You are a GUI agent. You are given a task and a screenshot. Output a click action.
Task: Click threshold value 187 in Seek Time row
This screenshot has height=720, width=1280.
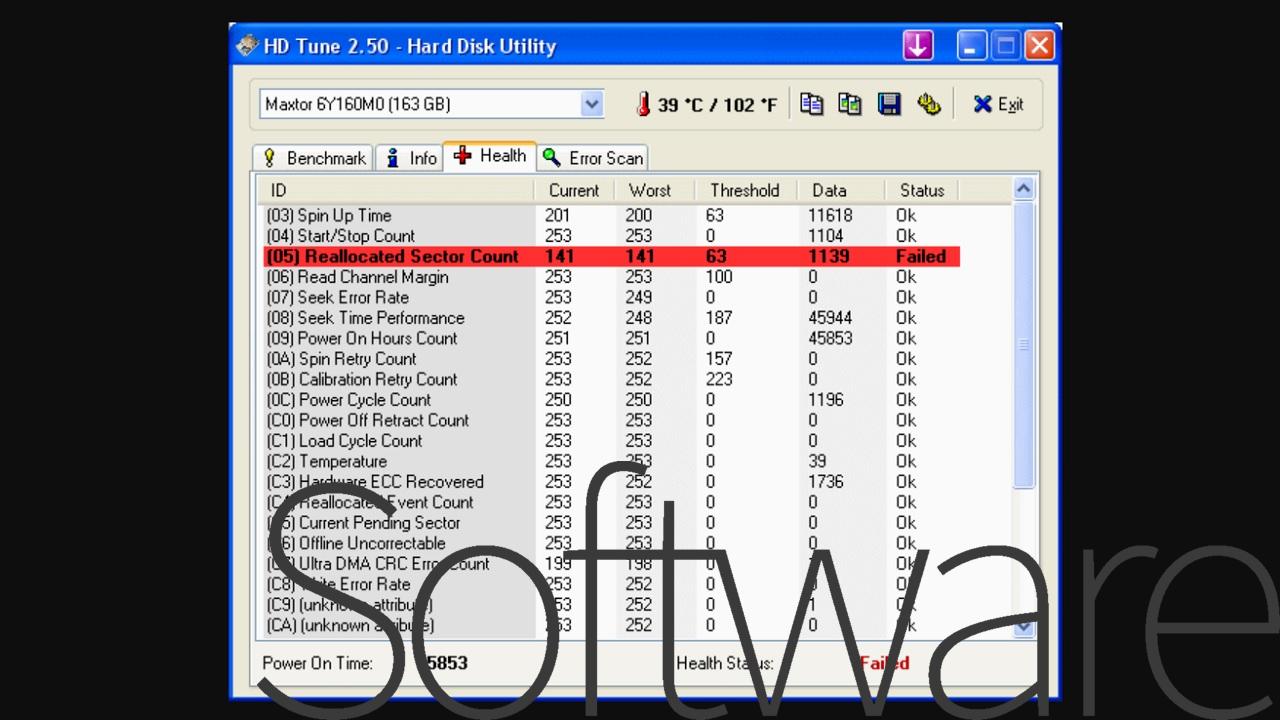pyautogui.click(x=718, y=318)
